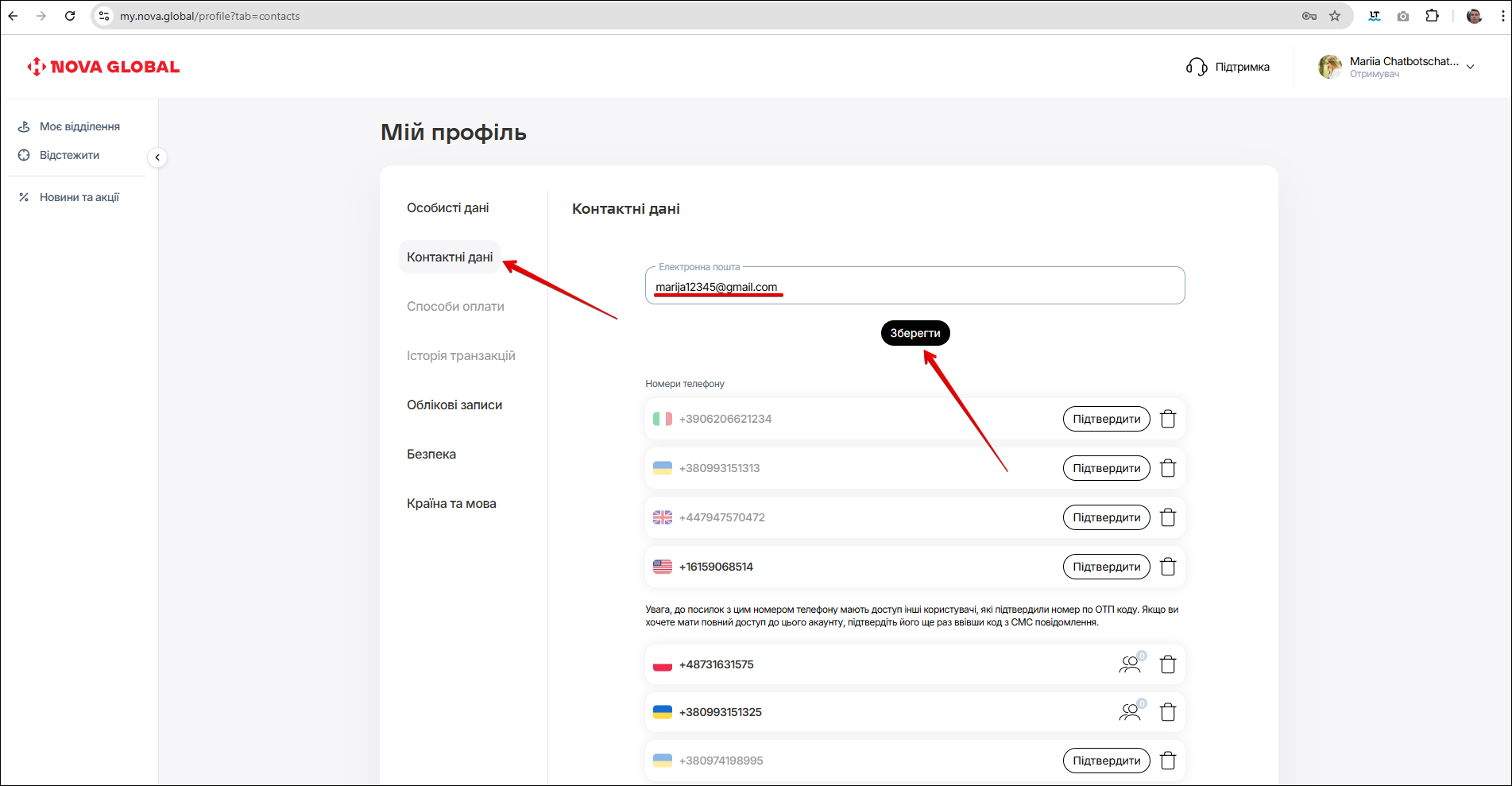Open Відстежити in the sidebar
Image resolution: width=1512 pixels, height=786 pixels.
click(x=69, y=156)
